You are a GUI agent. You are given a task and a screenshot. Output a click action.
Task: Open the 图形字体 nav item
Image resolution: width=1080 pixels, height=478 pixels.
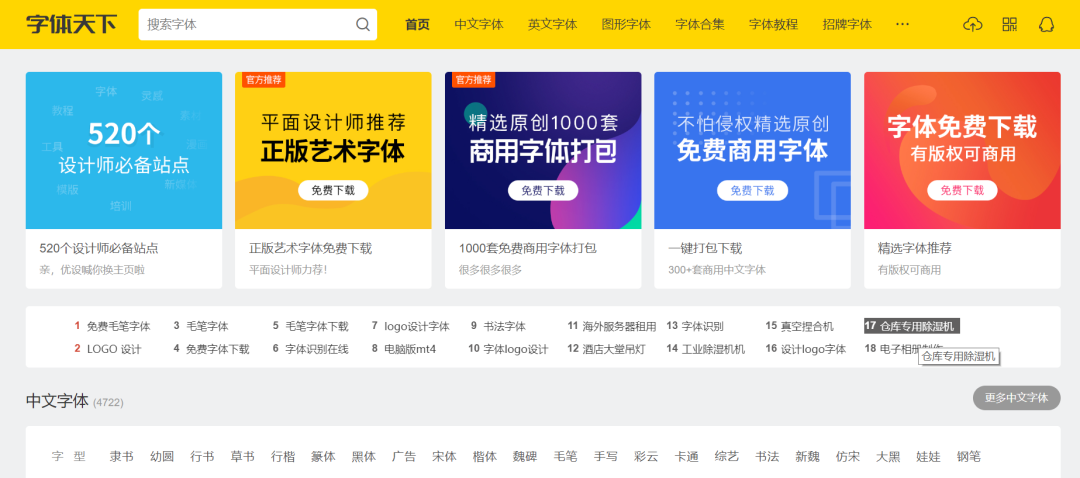click(626, 25)
